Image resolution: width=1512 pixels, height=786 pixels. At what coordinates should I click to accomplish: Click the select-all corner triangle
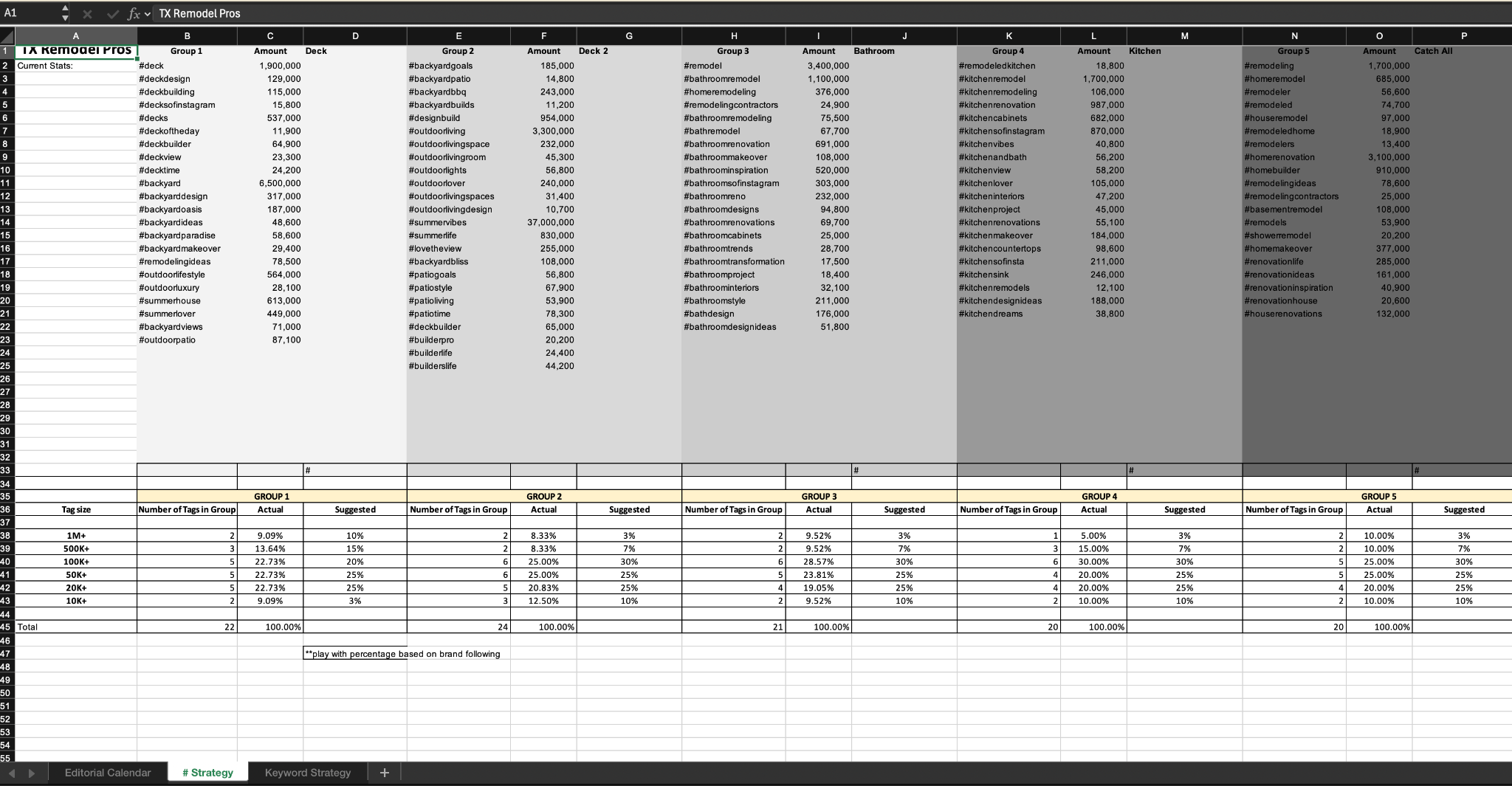(x=7, y=35)
